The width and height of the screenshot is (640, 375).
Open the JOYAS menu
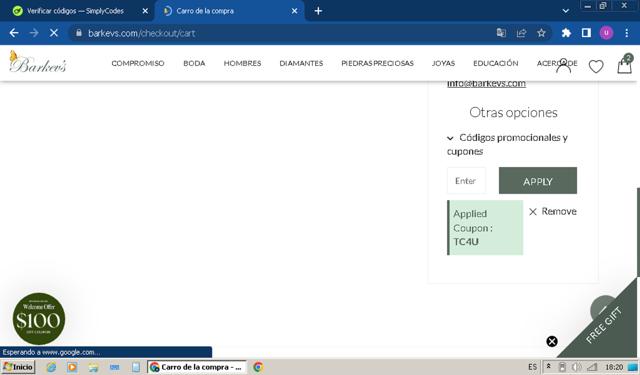point(443,63)
